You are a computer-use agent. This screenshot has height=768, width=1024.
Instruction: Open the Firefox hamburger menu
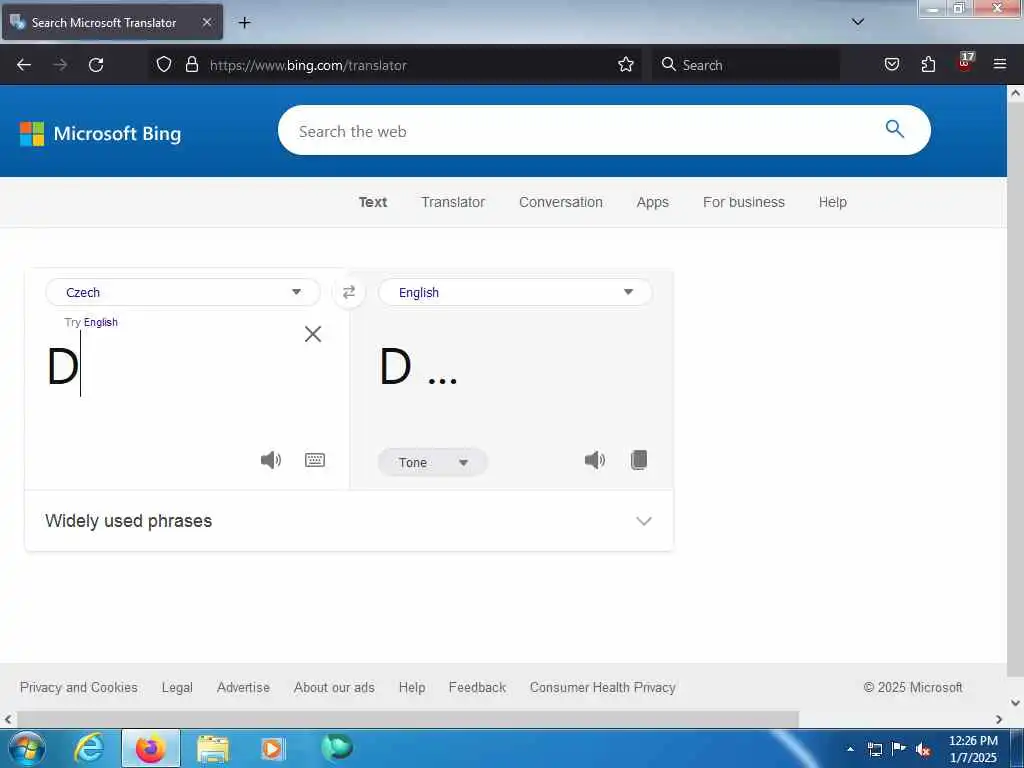pos(1000,65)
